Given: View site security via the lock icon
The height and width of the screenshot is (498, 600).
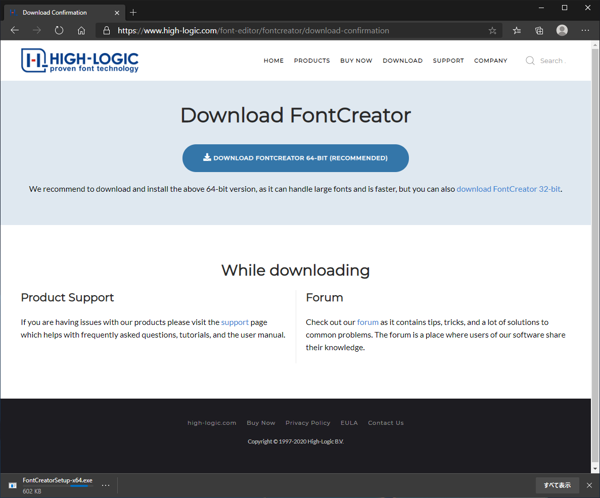Looking at the screenshot, I should (x=106, y=31).
